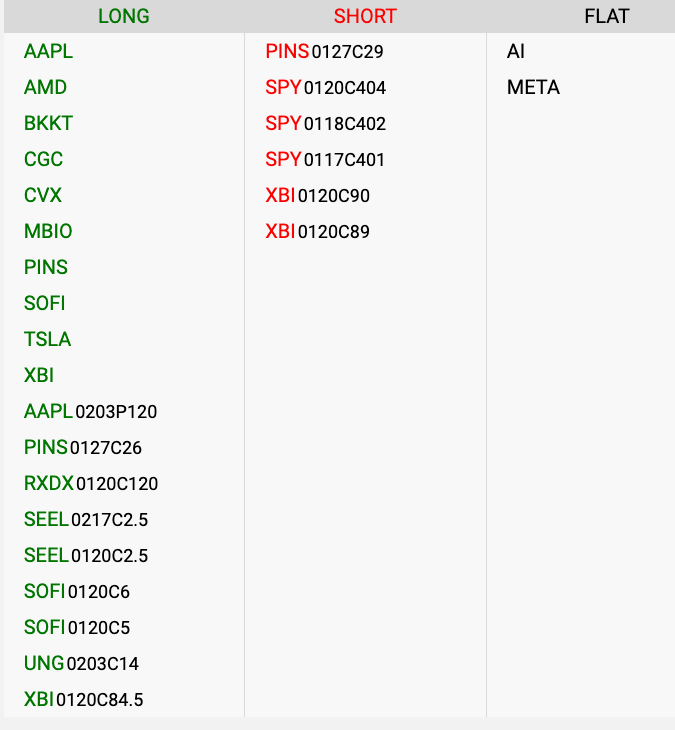The image size is (675, 730).
Task: Open TSLA from the long column
Action: (x=47, y=340)
